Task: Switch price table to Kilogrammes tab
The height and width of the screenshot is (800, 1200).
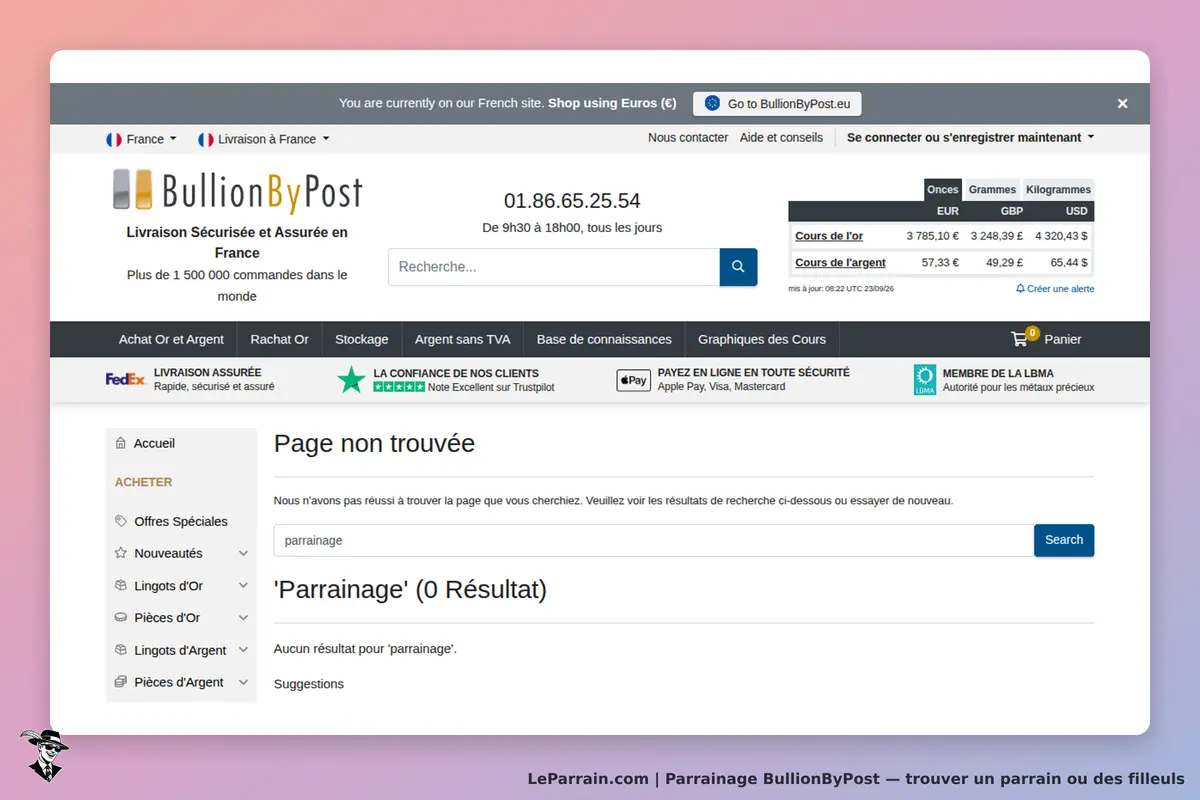Action: point(1059,190)
